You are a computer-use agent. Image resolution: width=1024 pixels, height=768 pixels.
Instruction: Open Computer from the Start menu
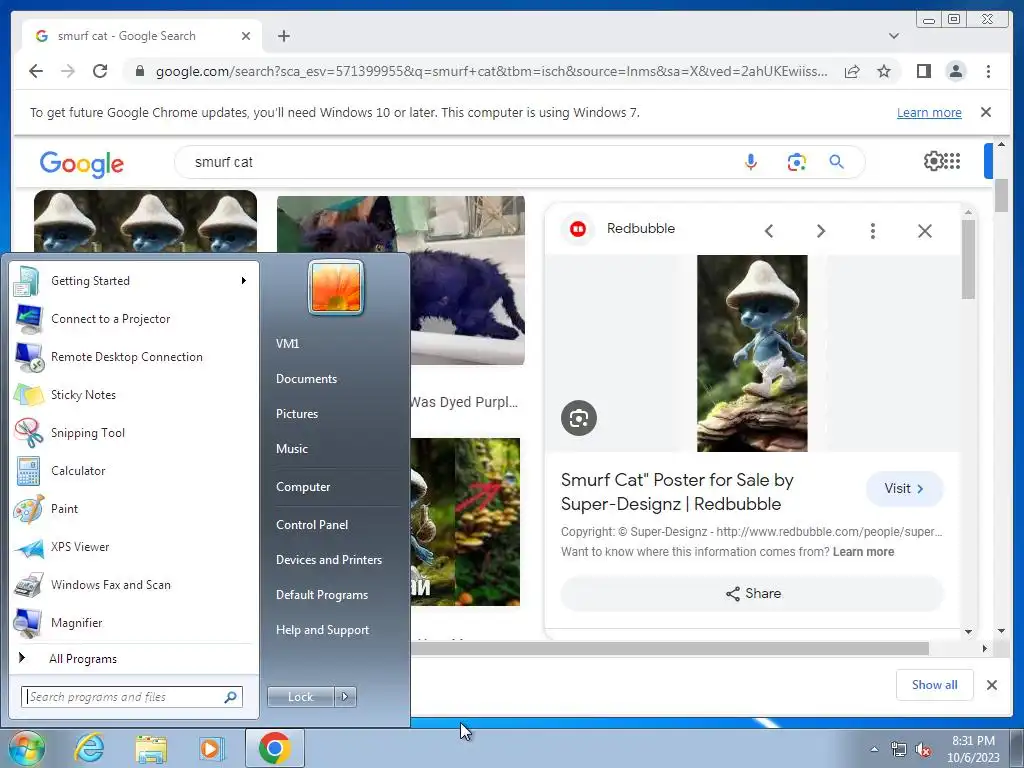(x=303, y=487)
